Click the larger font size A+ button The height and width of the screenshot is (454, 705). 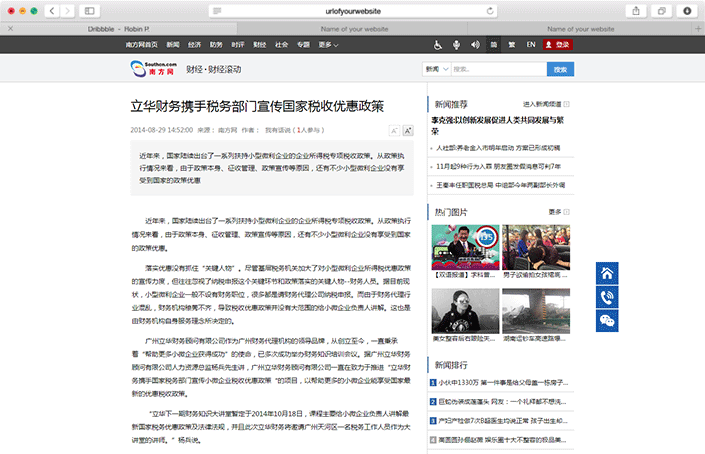pyautogui.click(x=395, y=130)
